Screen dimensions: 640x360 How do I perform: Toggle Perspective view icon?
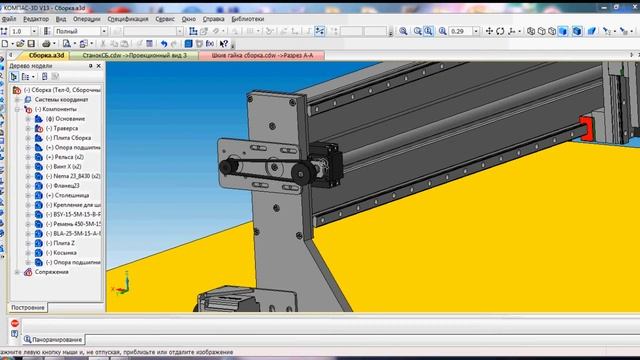pos(592,31)
